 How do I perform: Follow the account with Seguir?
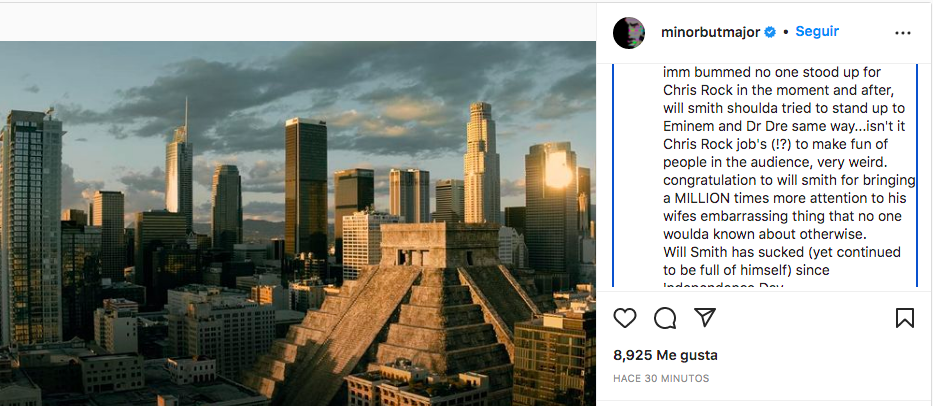(x=817, y=32)
